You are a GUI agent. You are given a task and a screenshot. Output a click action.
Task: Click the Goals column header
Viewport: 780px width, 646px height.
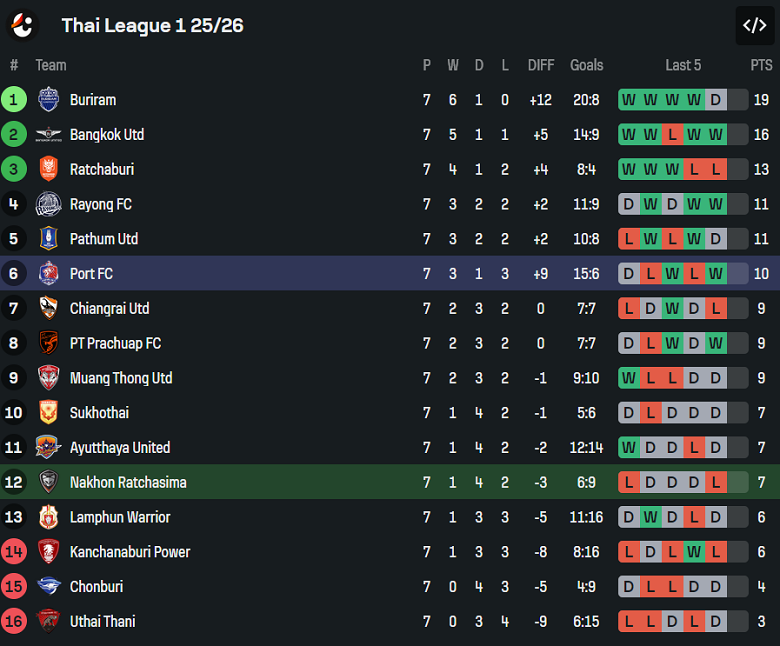[x=586, y=65]
